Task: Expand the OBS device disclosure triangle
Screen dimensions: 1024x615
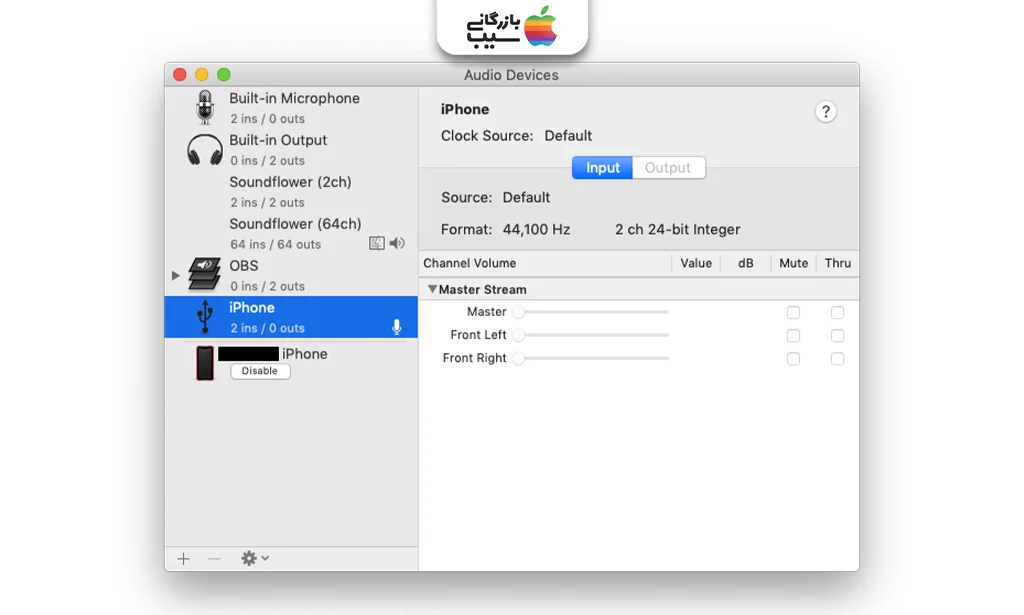Action: (x=176, y=276)
